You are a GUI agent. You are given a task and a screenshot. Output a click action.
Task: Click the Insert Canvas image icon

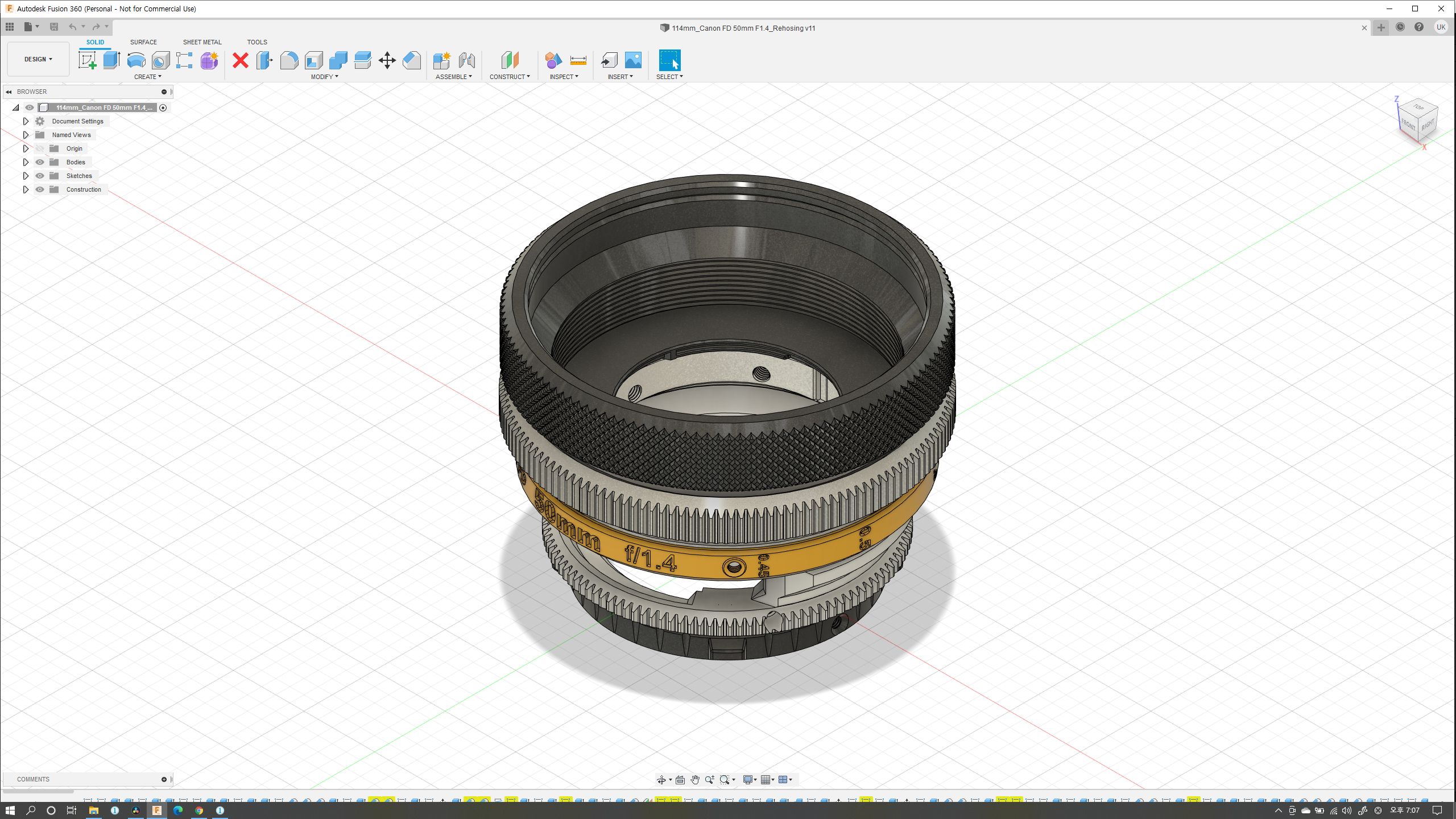(x=633, y=60)
